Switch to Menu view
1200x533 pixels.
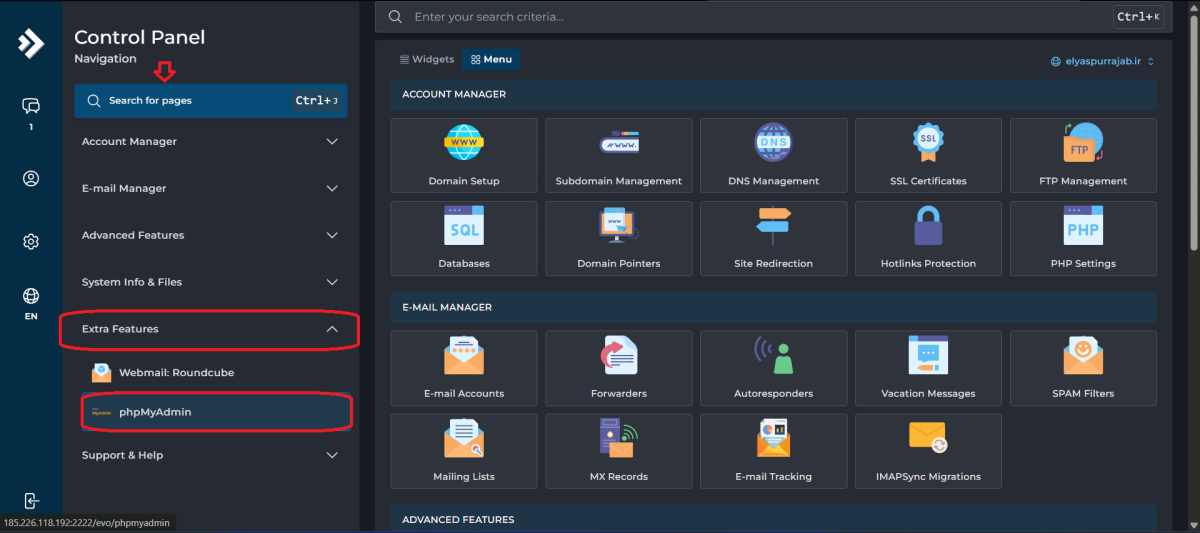(x=491, y=60)
